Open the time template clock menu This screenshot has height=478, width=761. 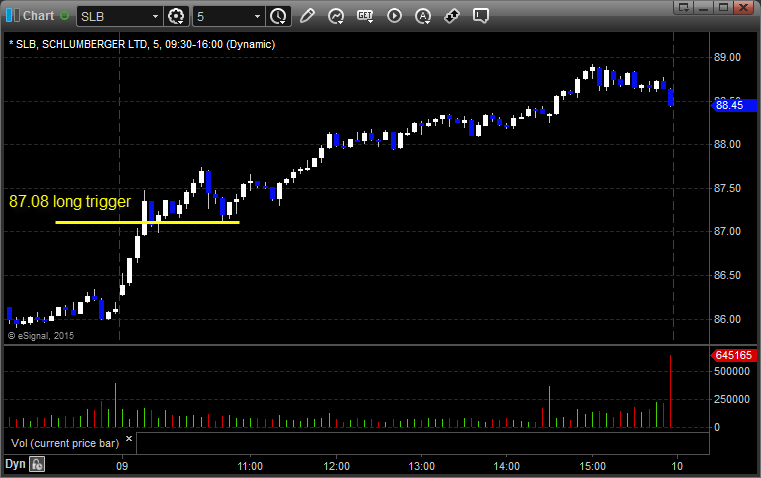pos(279,16)
